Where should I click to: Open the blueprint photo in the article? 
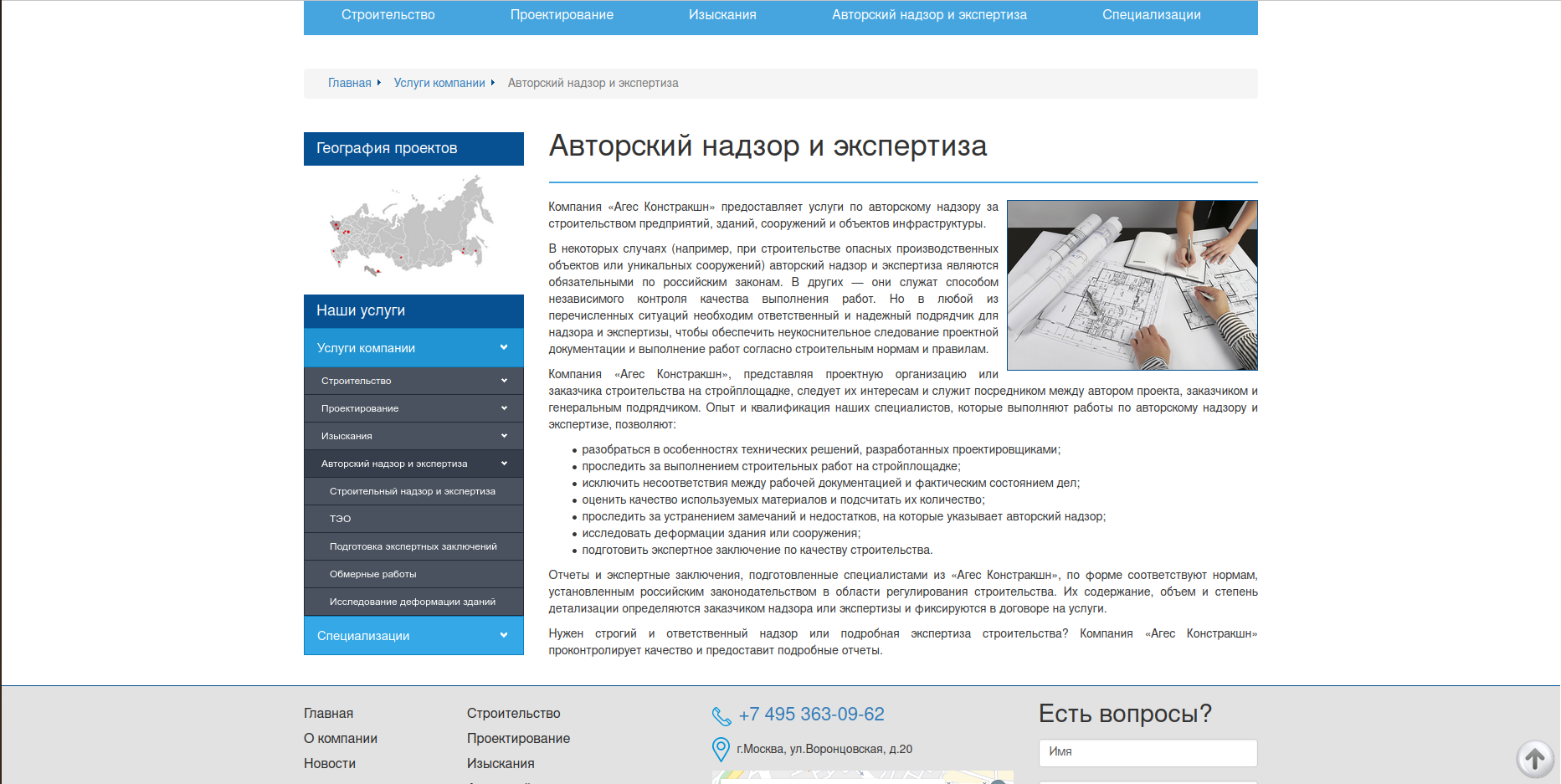(x=1132, y=285)
